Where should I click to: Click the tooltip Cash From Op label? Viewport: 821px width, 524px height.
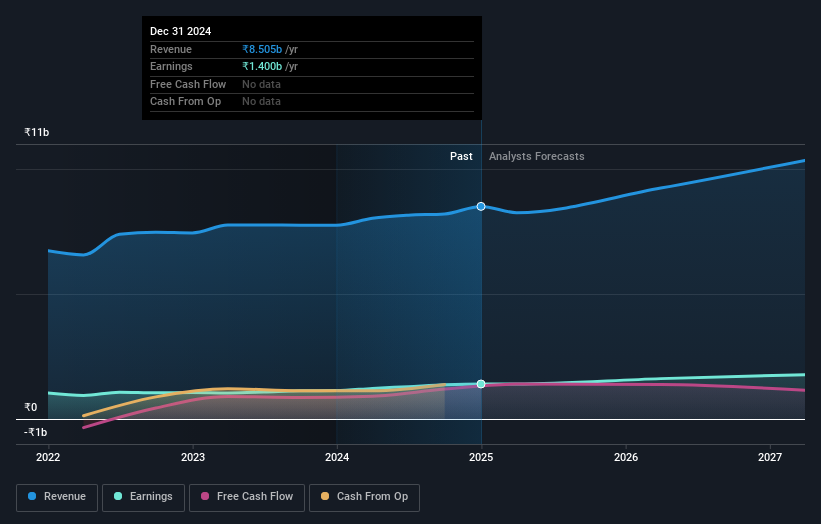coord(185,102)
